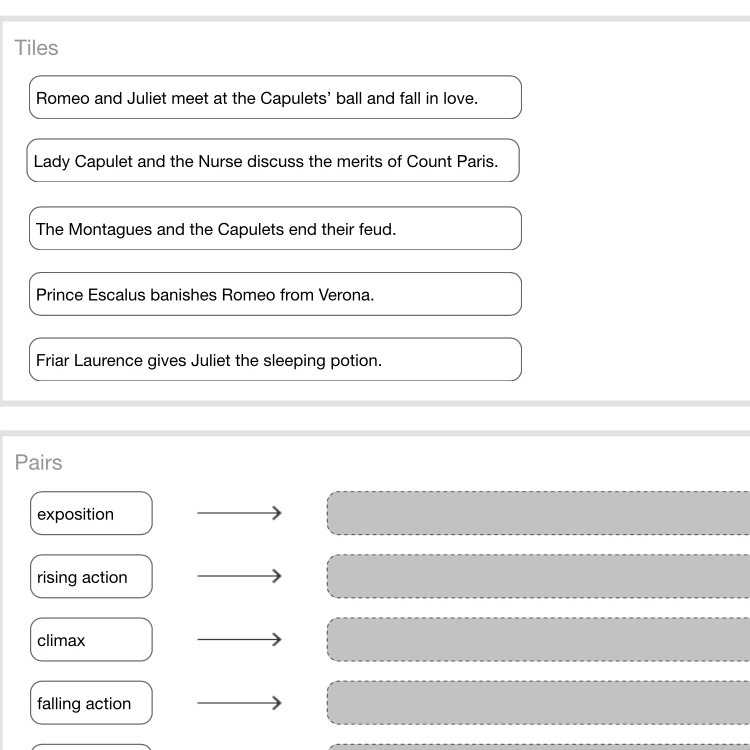The image size is (750, 750).
Task: Pick the Montagues and Capulets feud tile
Action: click(275, 229)
